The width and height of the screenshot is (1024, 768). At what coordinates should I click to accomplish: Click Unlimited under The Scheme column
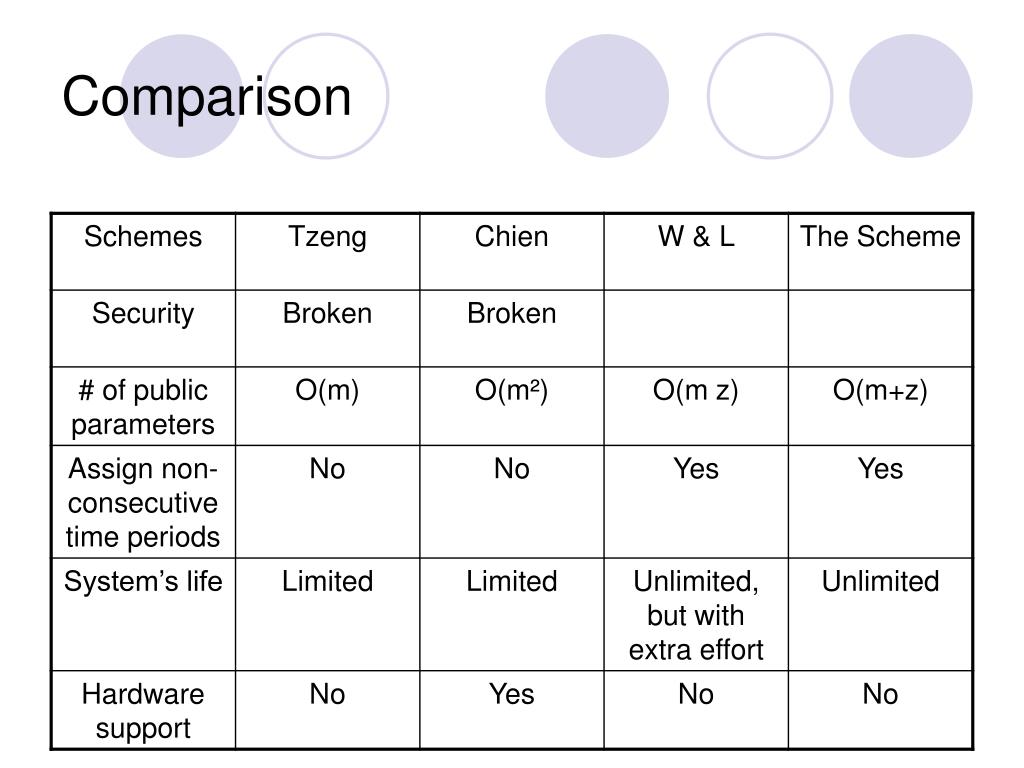point(880,581)
